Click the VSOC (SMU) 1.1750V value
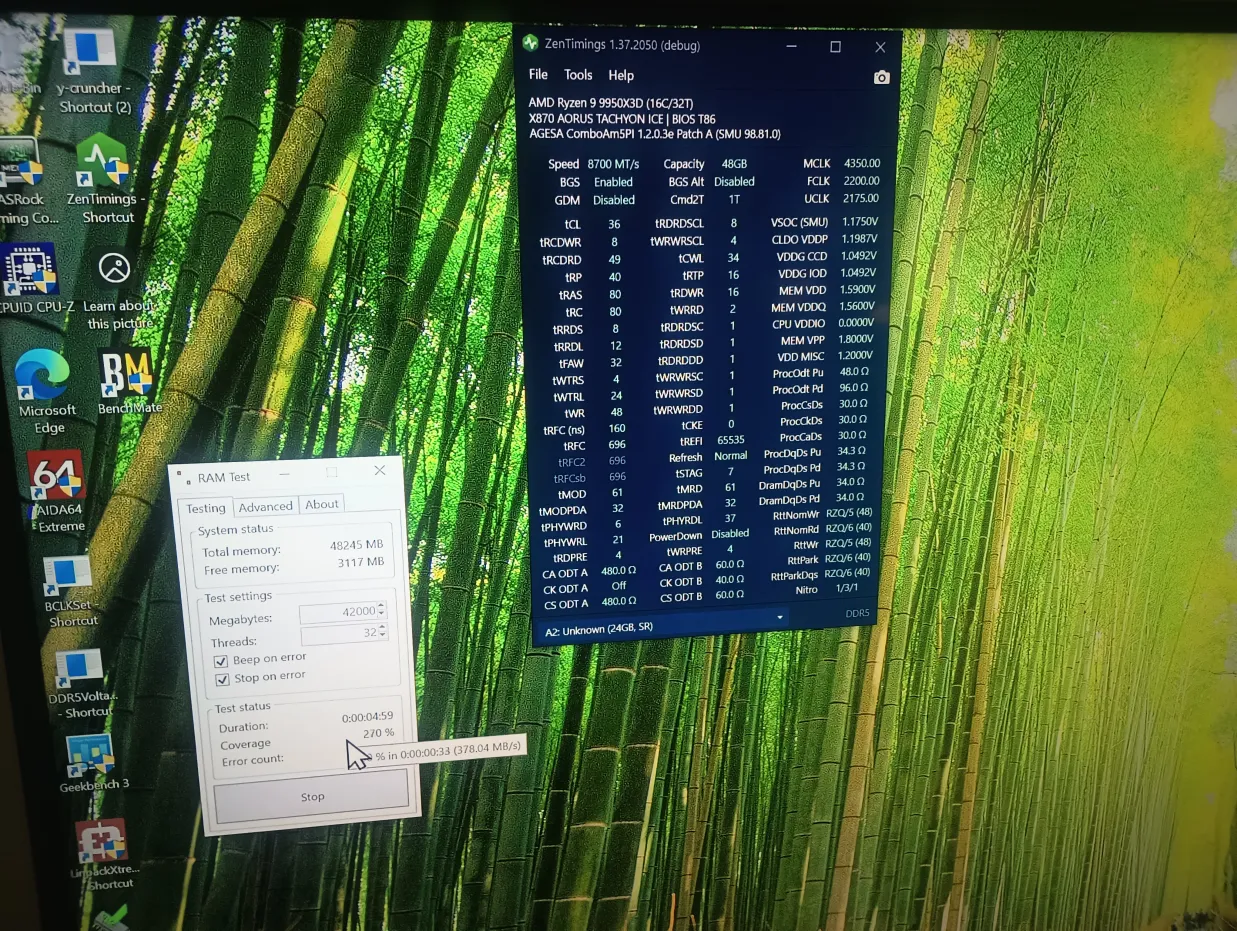 pyautogui.click(x=860, y=222)
